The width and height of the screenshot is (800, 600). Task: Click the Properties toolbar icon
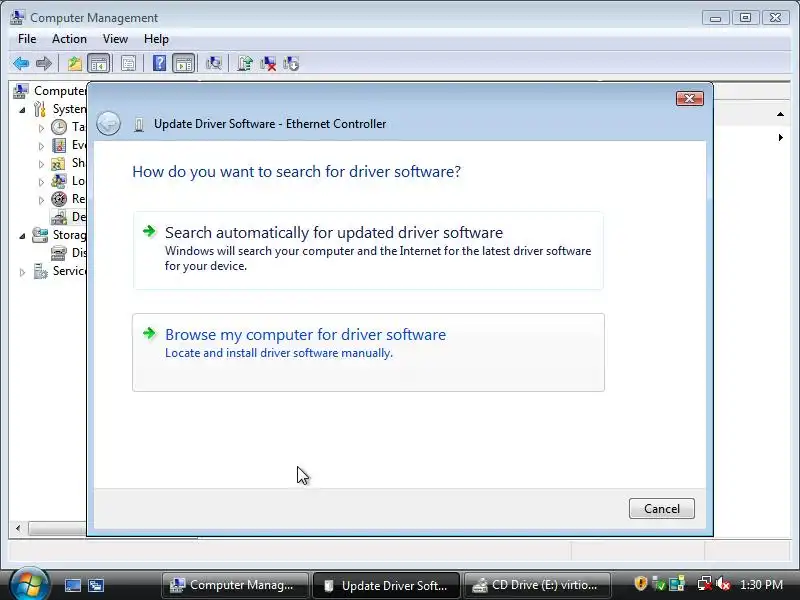point(129,64)
